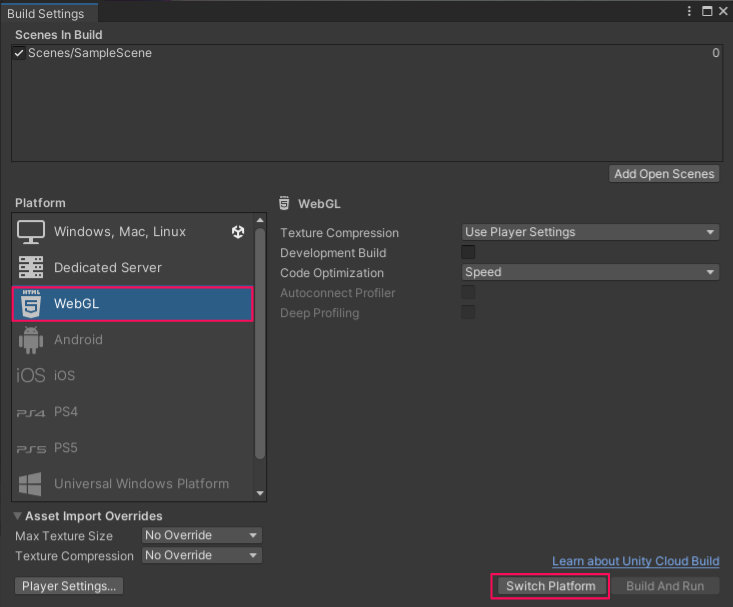Click the Dedicated Server rack icon

[x=31, y=267]
